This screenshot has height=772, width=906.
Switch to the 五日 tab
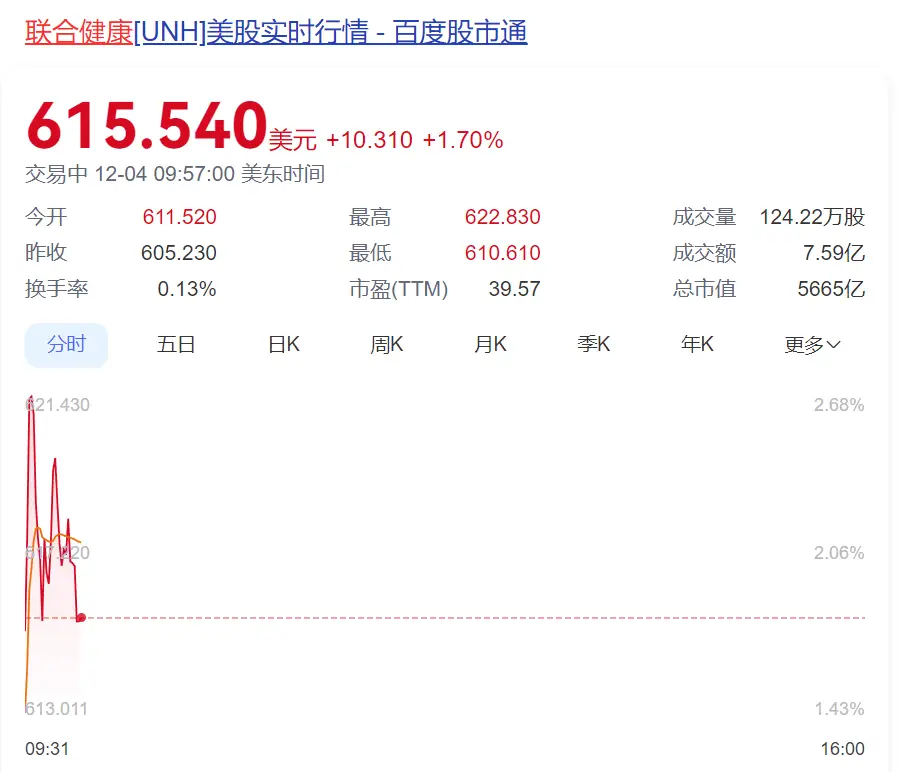pyautogui.click(x=175, y=343)
